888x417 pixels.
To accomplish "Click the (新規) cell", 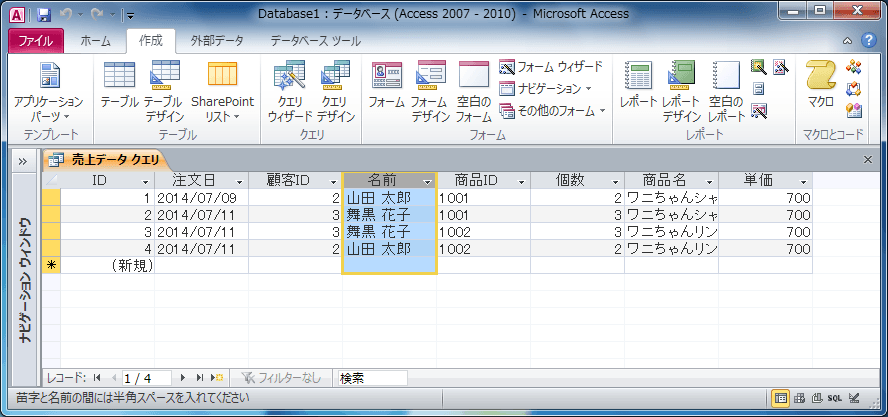I will tap(107, 265).
